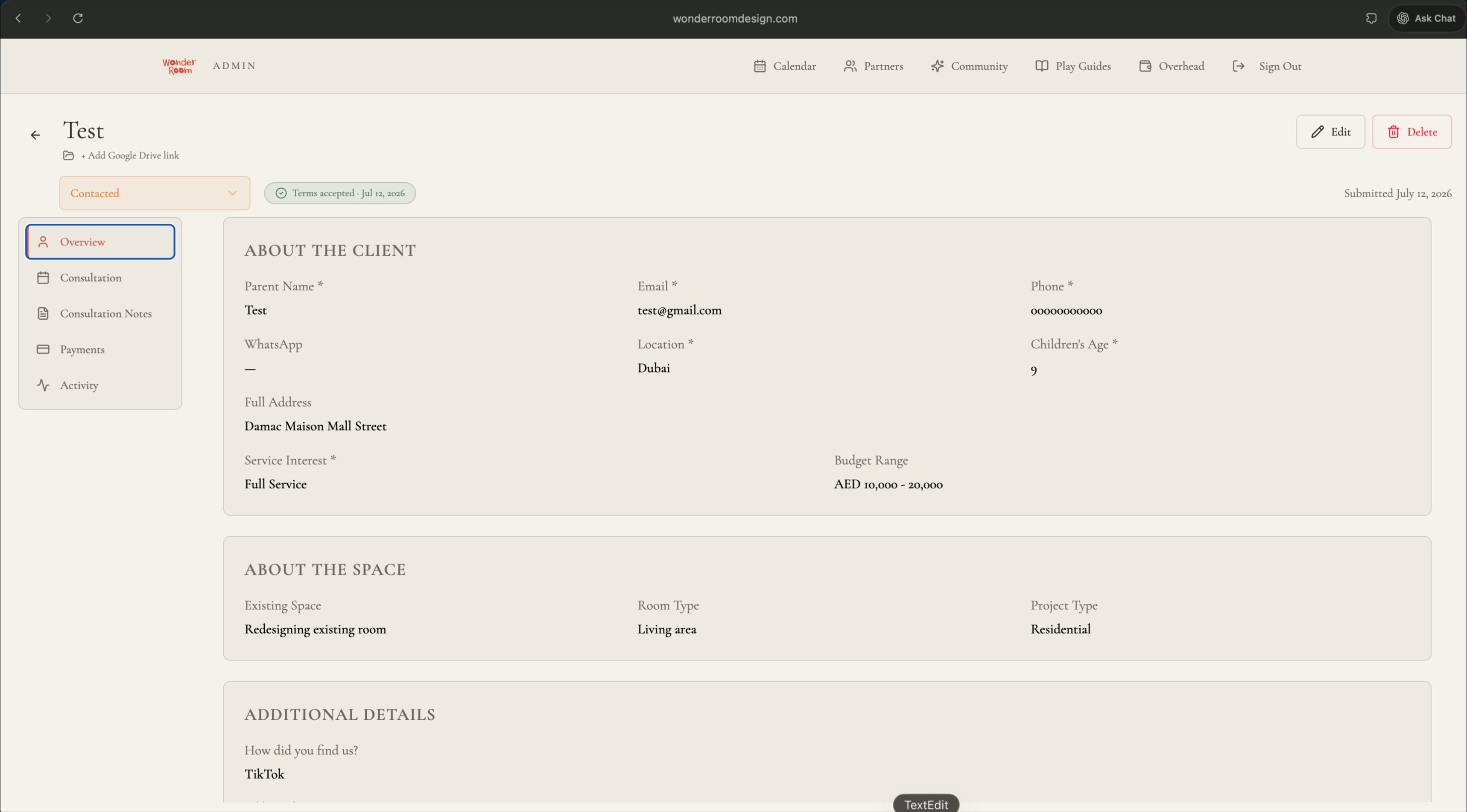The width and height of the screenshot is (1467, 812).
Task: Click the Calendar icon in navigation
Action: click(760, 66)
